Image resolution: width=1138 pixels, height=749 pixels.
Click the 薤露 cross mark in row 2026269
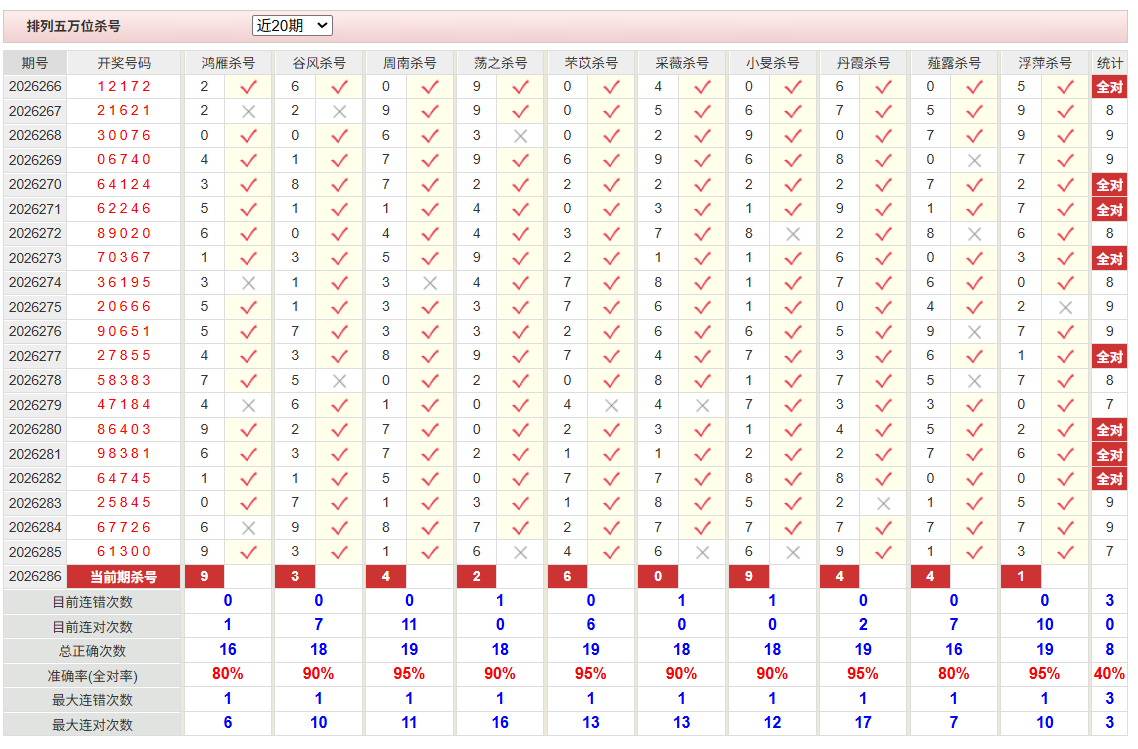tap(974, 160)
